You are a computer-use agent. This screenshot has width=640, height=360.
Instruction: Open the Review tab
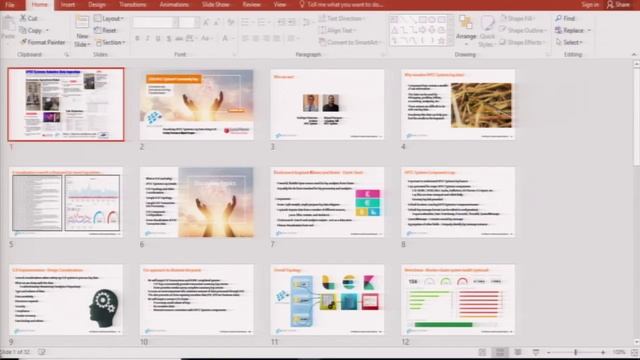click(x=251, y=4)
